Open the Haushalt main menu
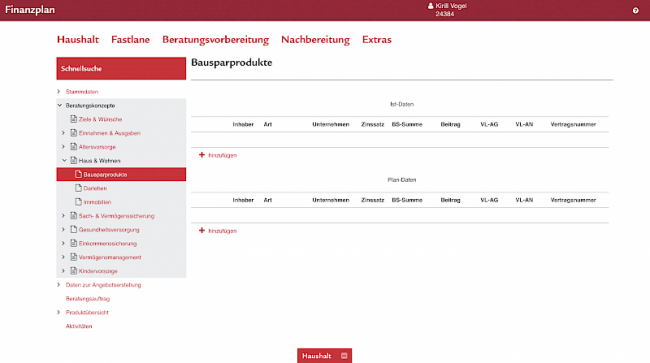This screenshot has width=650, height=363. [78, 39]
